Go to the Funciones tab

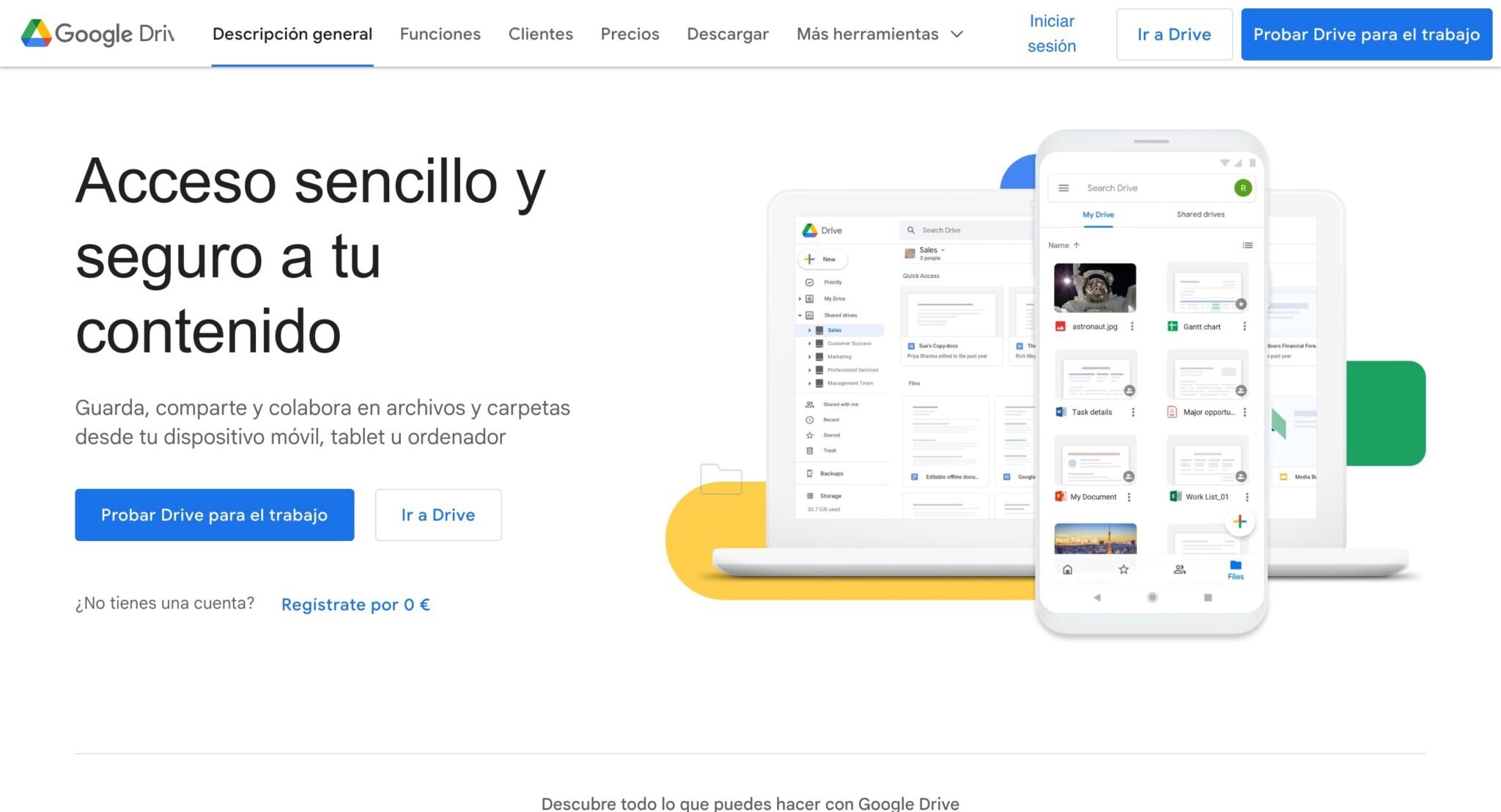click(440, 34)
